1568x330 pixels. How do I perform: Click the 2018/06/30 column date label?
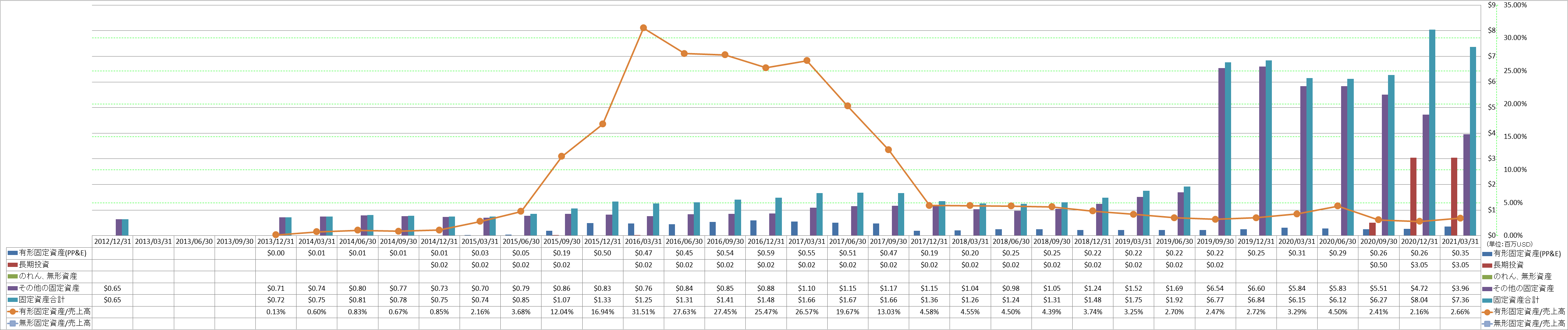(x=1010, y=242)
